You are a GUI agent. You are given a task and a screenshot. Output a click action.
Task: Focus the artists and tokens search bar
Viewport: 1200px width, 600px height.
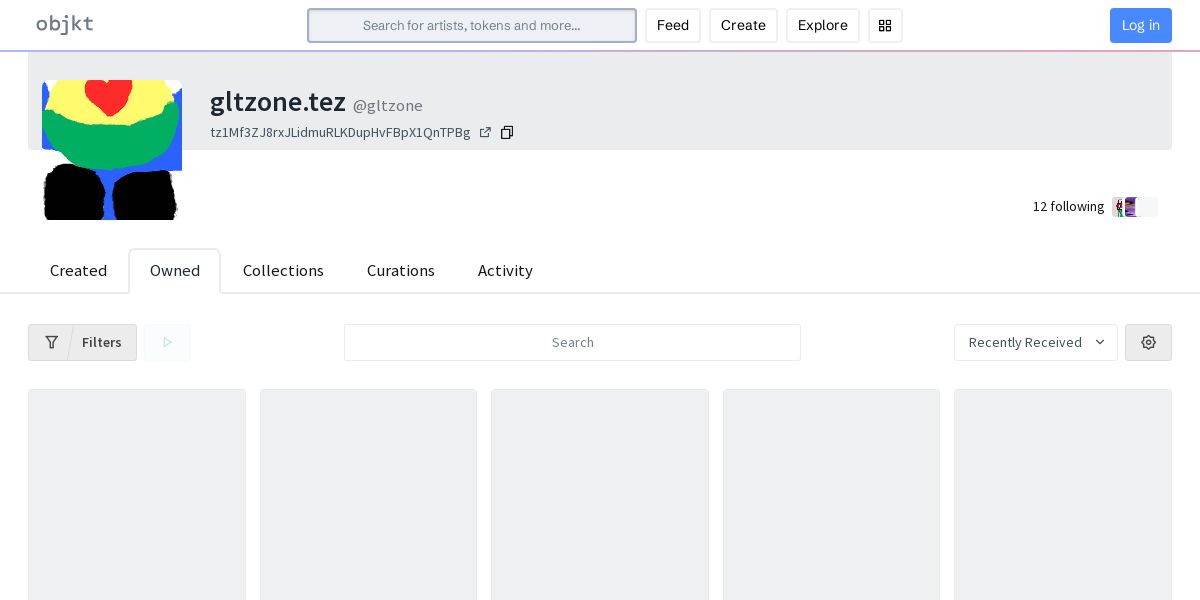[x=471, y=26]
